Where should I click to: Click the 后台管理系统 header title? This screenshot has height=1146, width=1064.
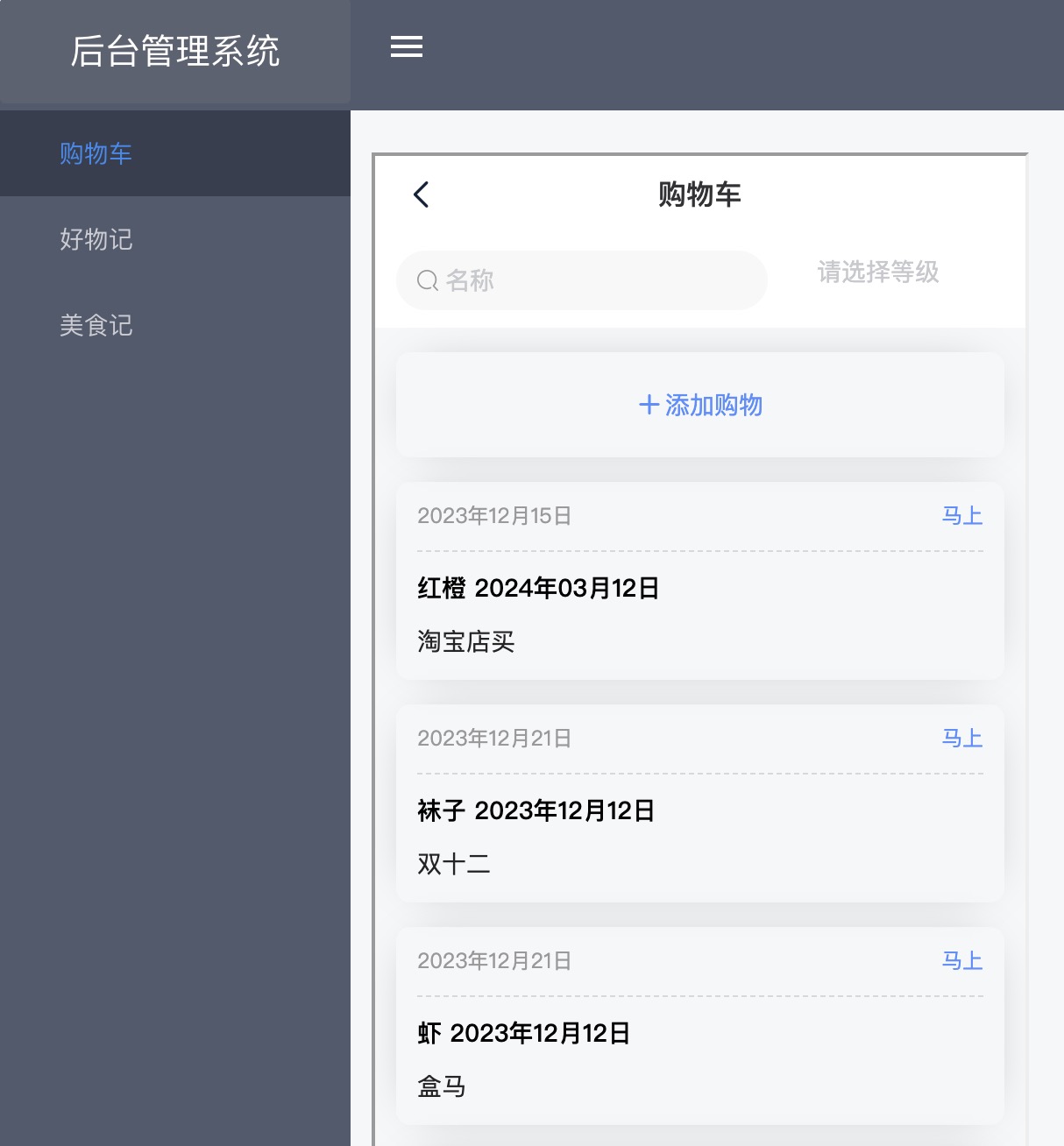tap(175, 51)
